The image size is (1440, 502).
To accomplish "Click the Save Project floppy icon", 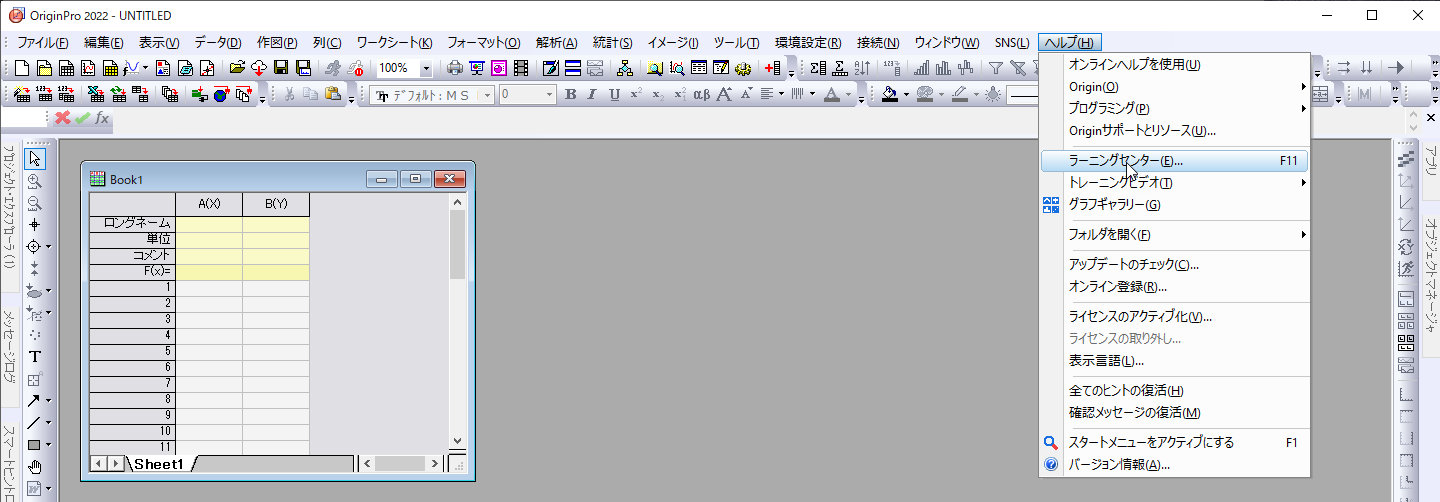I will [281, 68].
